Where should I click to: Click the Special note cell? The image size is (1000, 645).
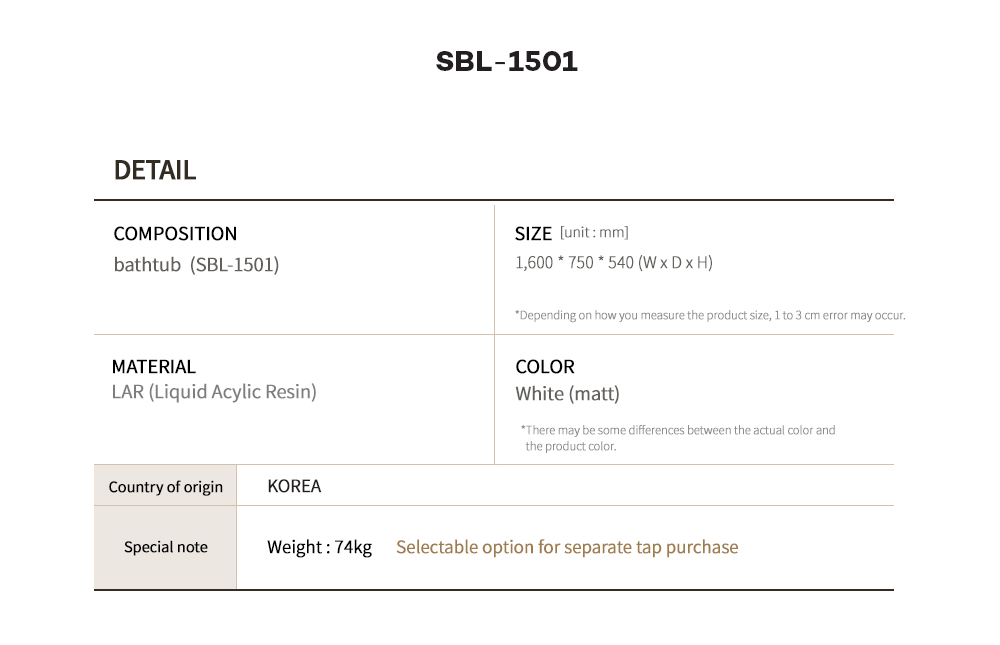click(x=166, y=547)
